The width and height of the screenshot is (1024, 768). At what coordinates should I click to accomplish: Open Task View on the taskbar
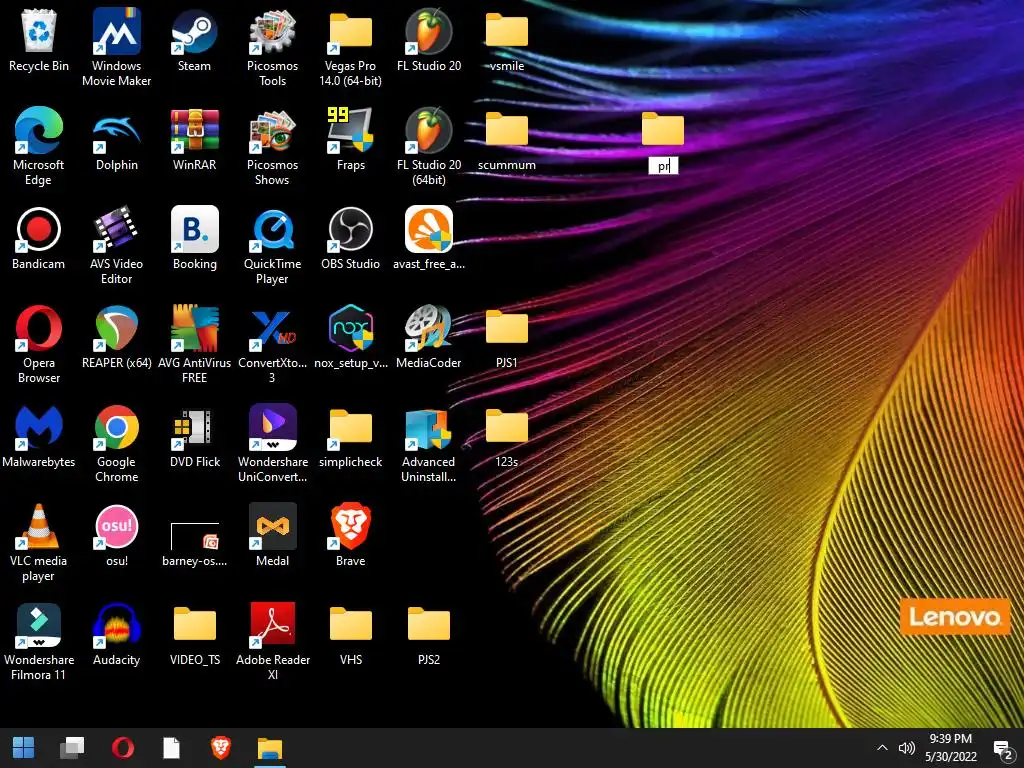click(x=72, y=748)
